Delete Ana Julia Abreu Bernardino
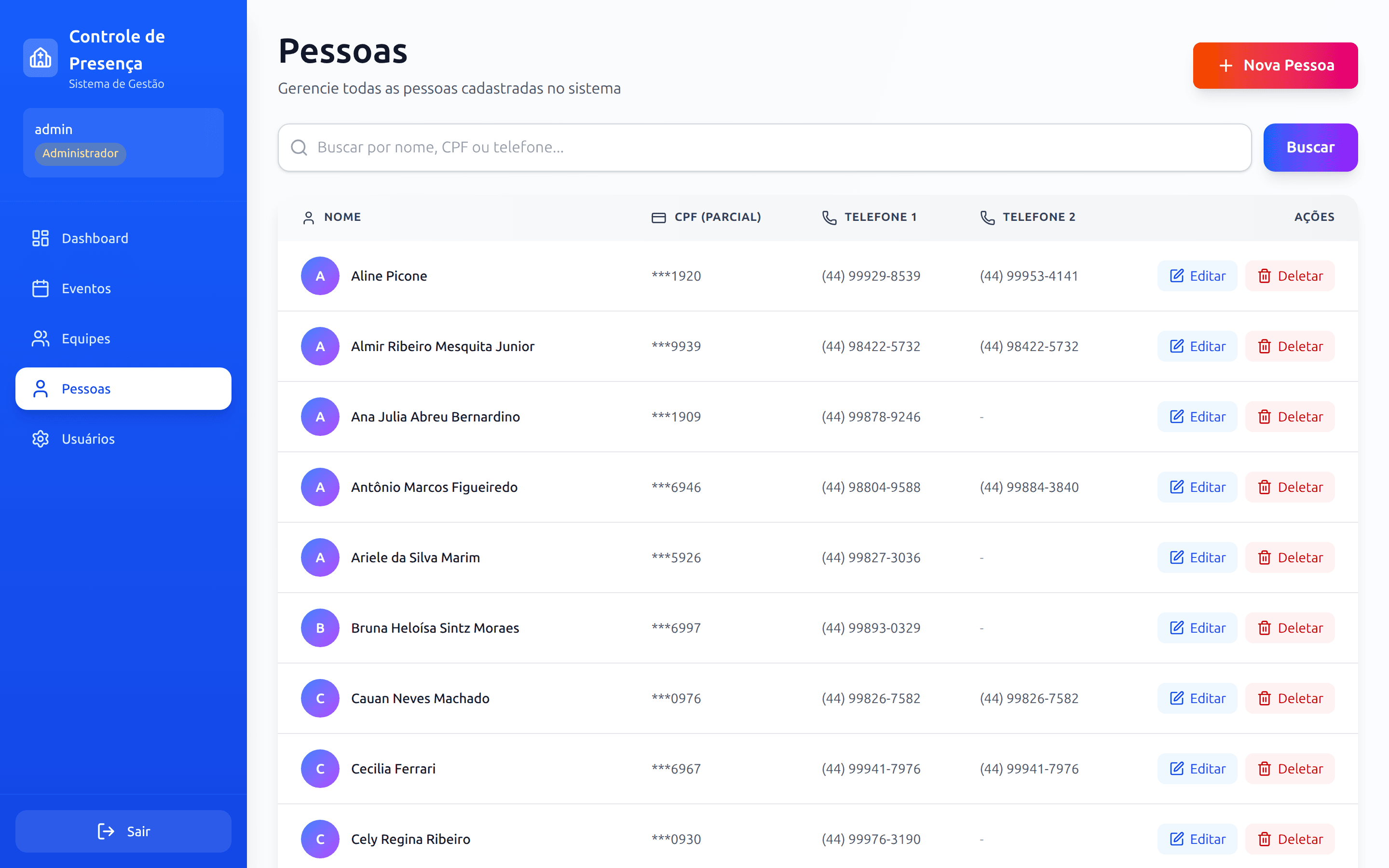 point(1290,417)
